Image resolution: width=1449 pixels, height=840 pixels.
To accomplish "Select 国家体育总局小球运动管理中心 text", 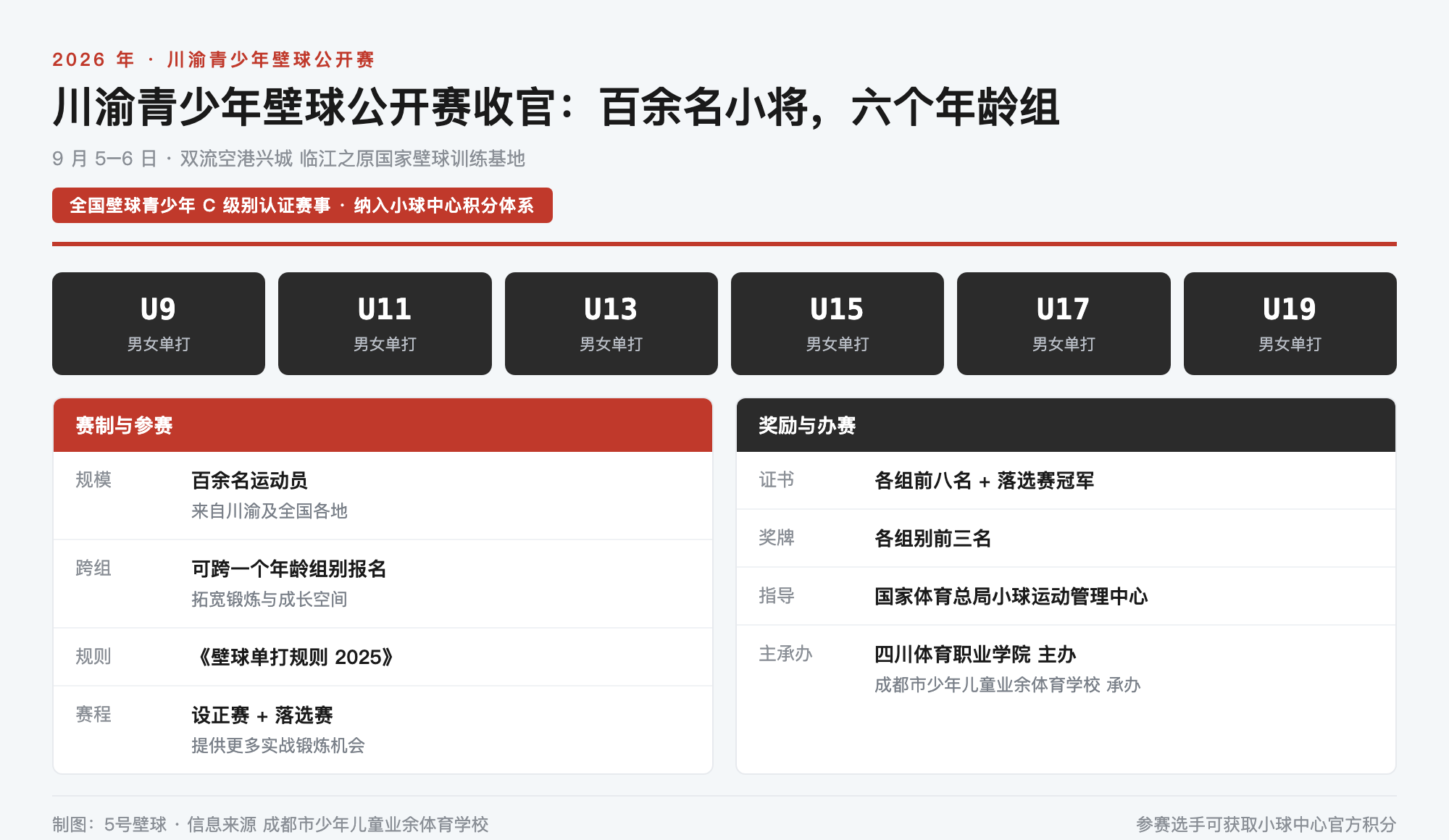I will tap(1011, 596).
